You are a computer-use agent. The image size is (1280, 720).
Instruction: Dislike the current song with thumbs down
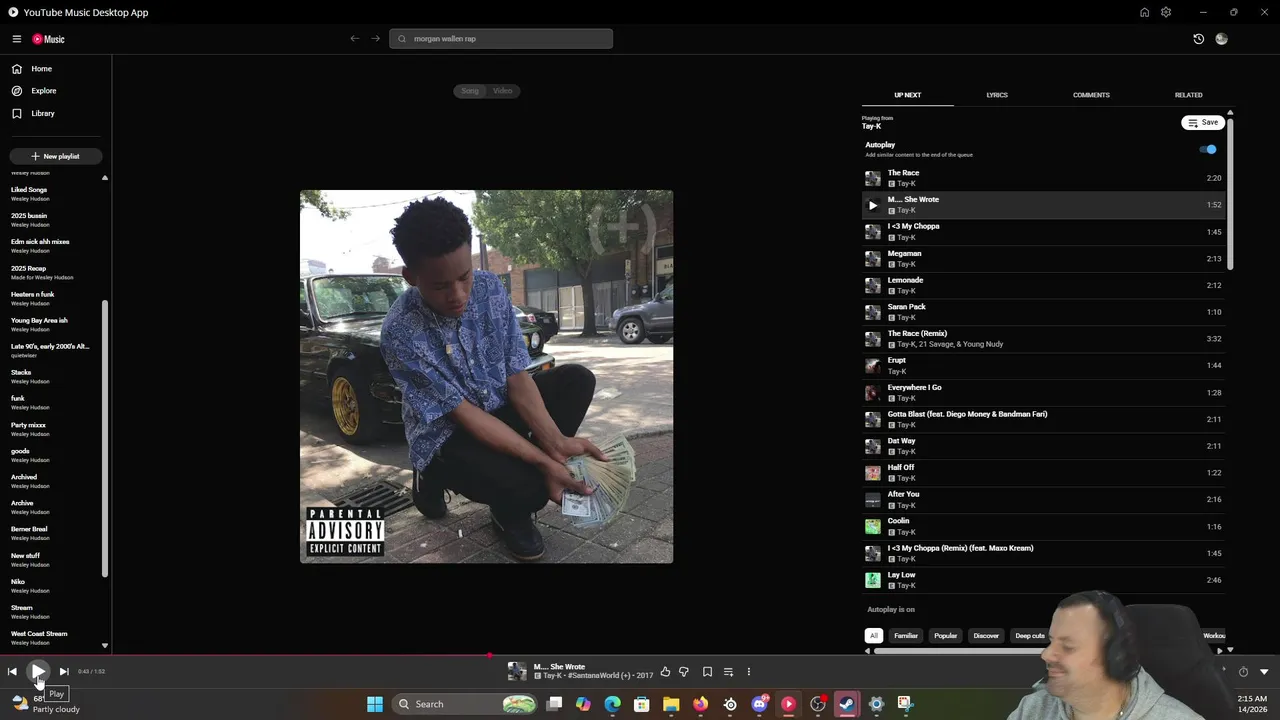click(x=684, y=672)
